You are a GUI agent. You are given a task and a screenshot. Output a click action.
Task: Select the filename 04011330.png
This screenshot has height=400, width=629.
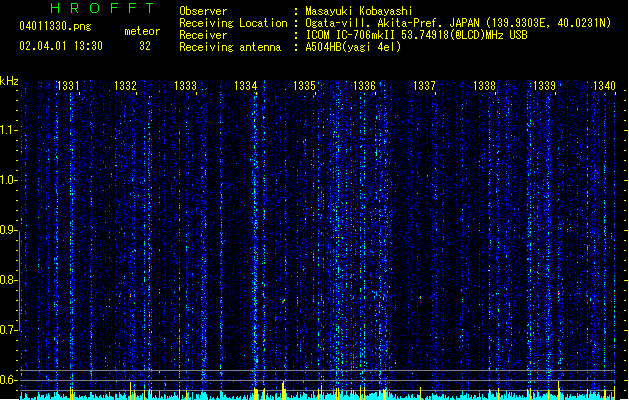point(55,26)
